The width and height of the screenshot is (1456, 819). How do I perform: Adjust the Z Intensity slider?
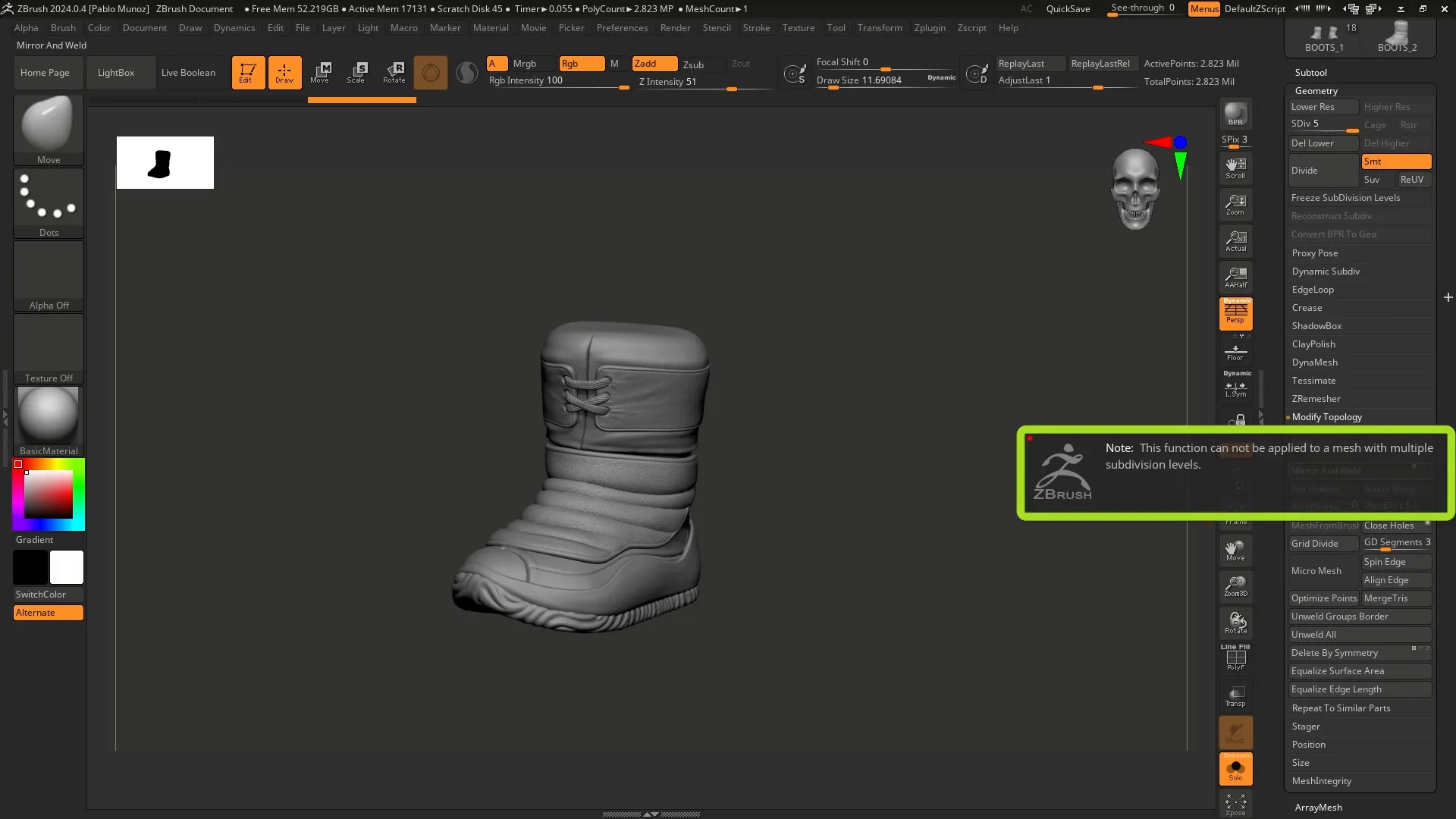[x=704, y=83]
